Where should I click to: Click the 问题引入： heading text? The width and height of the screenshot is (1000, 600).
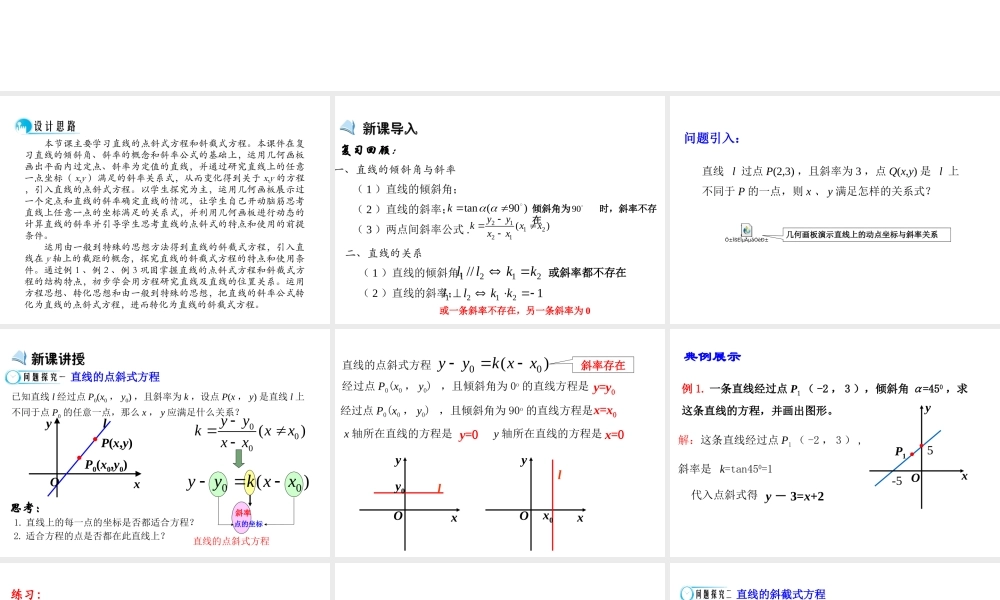pos(712,138)
